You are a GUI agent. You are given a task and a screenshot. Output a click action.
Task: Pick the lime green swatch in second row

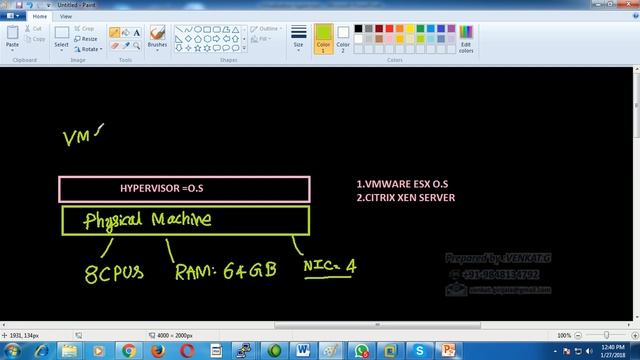pos(420,39)
